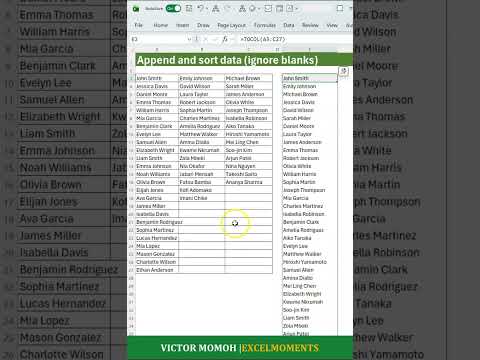480x360 pixels.
Task: Click into the TOCOL formula bar text
Action: [263, 39]
